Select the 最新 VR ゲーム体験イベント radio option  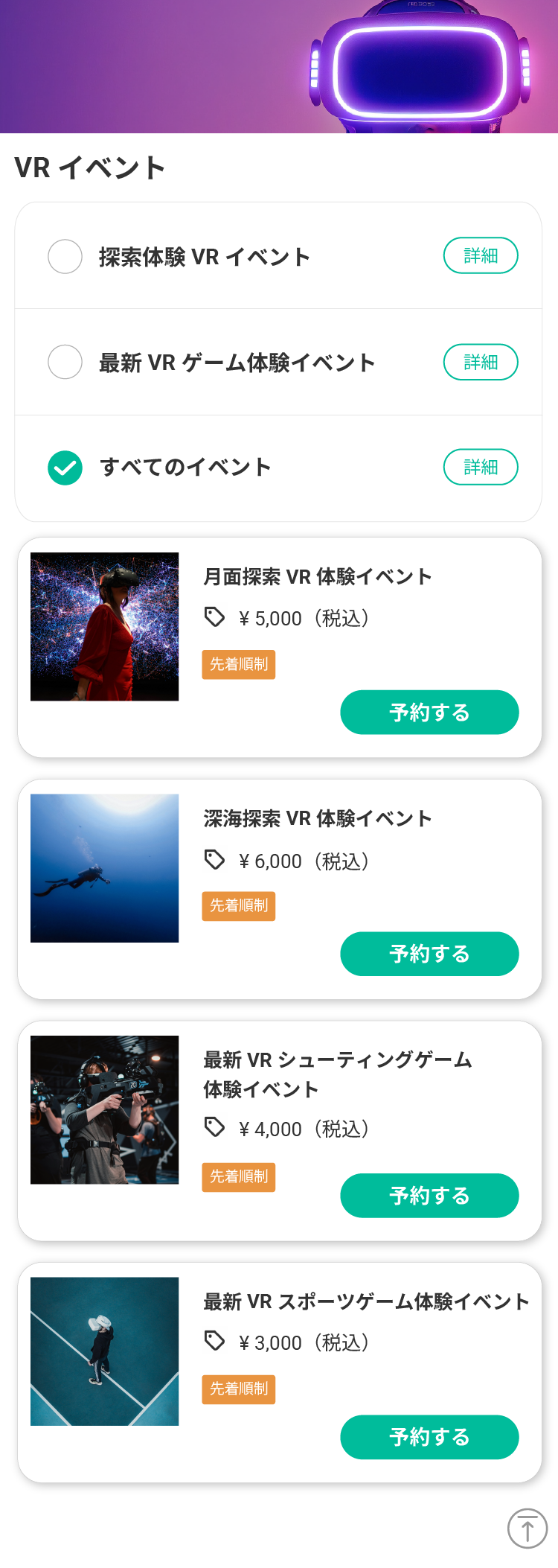(x=65, y=362)
